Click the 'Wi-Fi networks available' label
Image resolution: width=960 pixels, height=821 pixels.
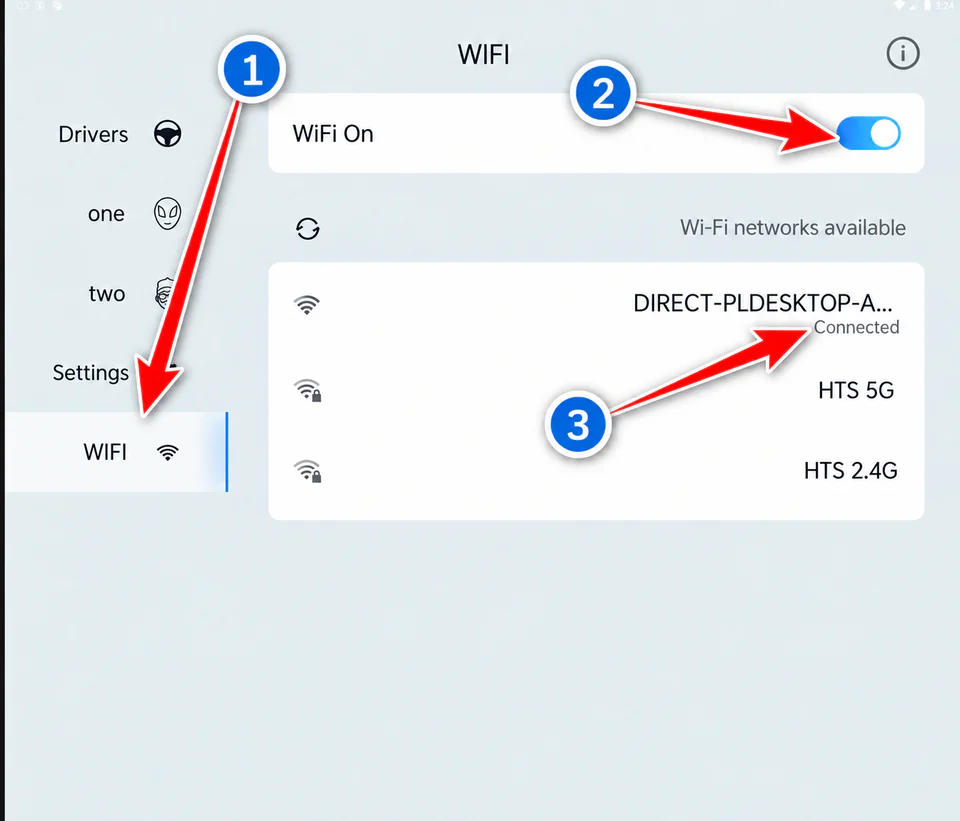793,228
